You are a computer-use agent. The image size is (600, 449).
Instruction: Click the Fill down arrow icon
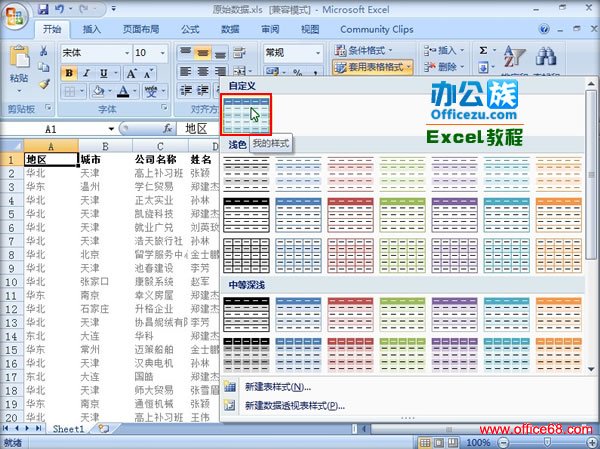tap(483, 69)
